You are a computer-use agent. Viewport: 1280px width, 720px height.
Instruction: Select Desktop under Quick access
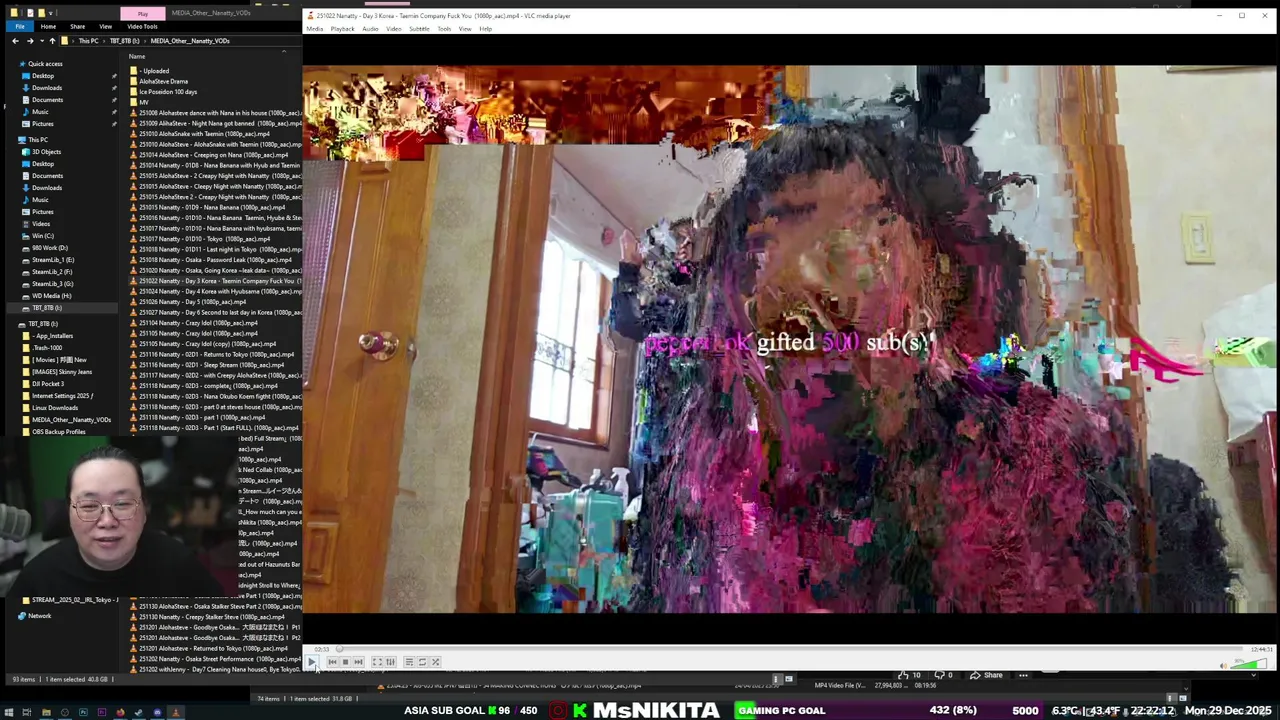pos(43,76)
